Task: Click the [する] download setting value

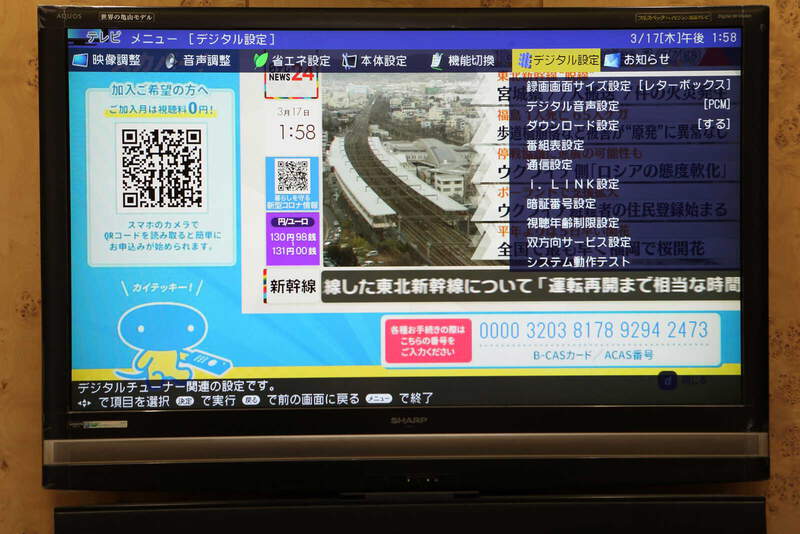Action: coord(714,124)
